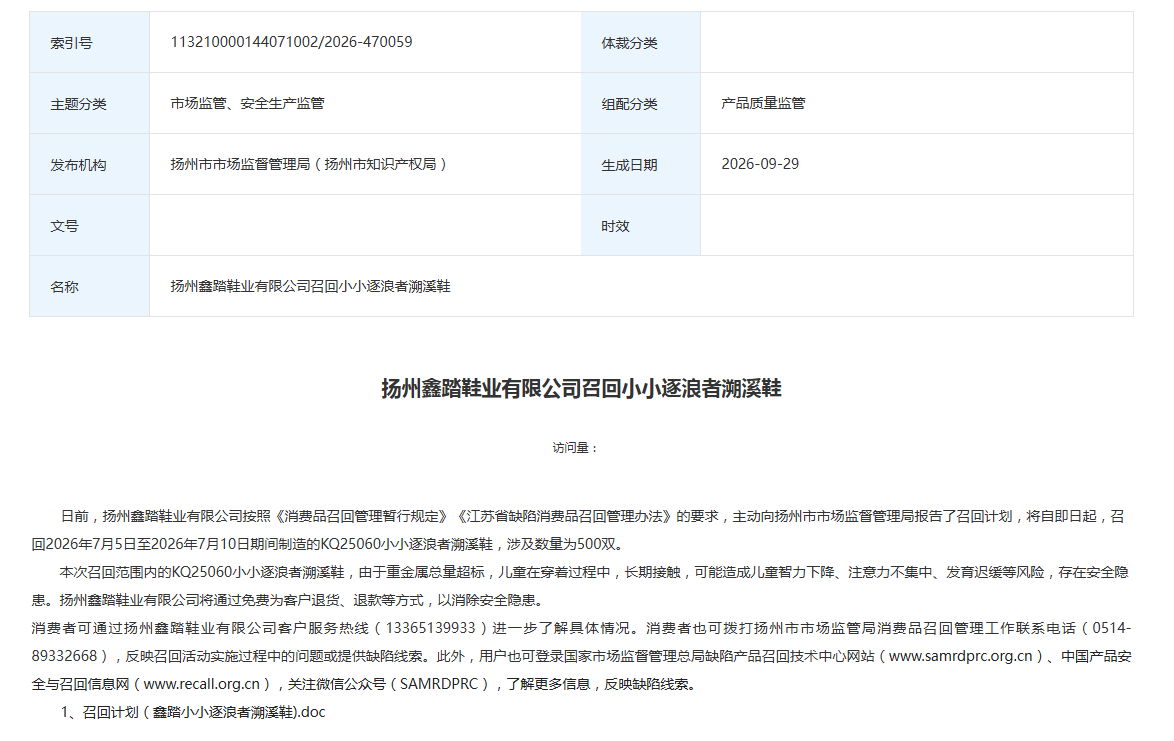Select the 主题分类 label cell
Screen dimensions: 1174x741
click(90, 103)
